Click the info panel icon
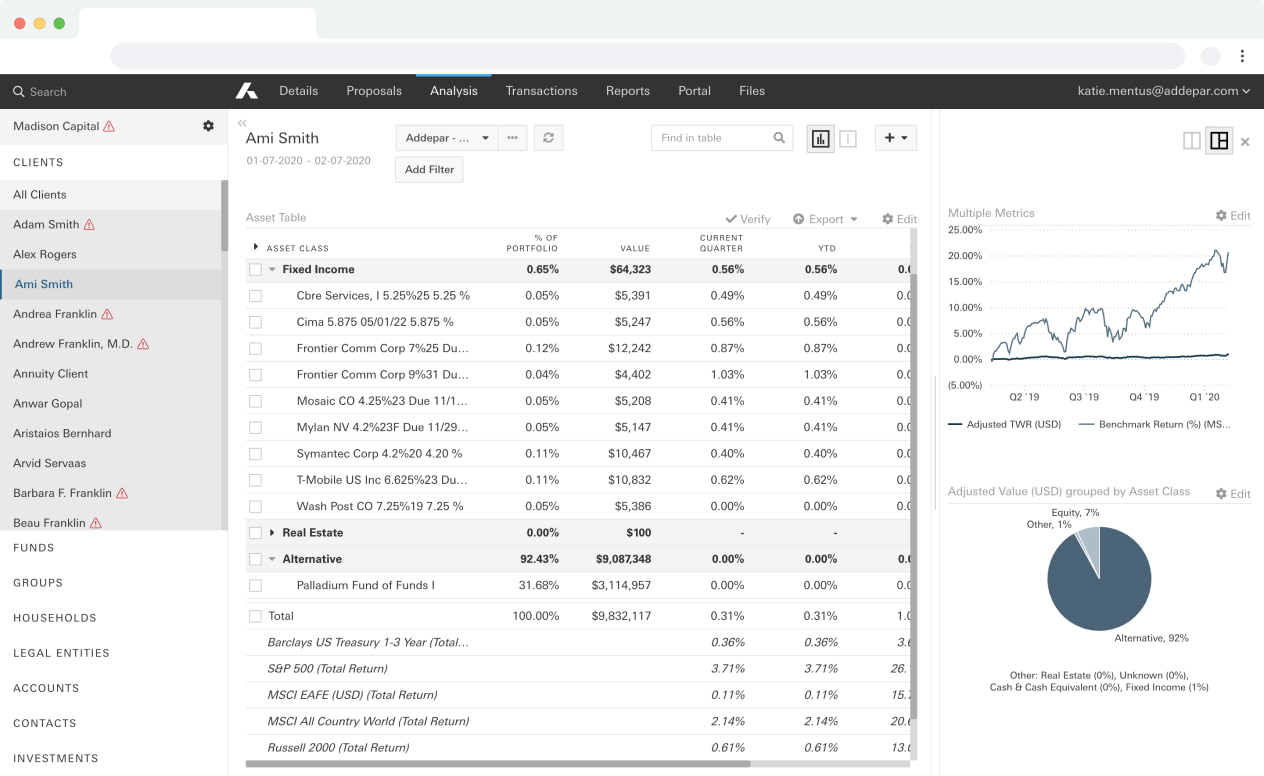Screen dimensions: 1264x776 pyautogui.click(x=848, y=139)
